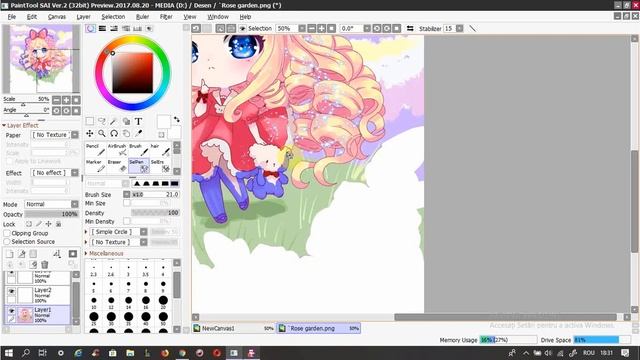Click the undo button above canvas

coord(196,28)
